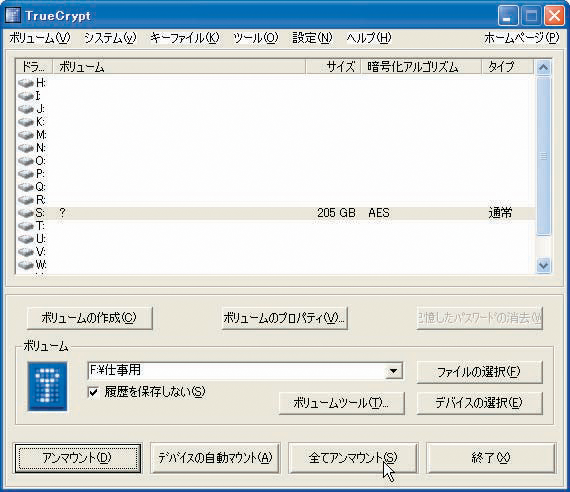Viewport: 570px width, 492px height.
Task: Click the drive icon for K:
Action: [25, 122]
